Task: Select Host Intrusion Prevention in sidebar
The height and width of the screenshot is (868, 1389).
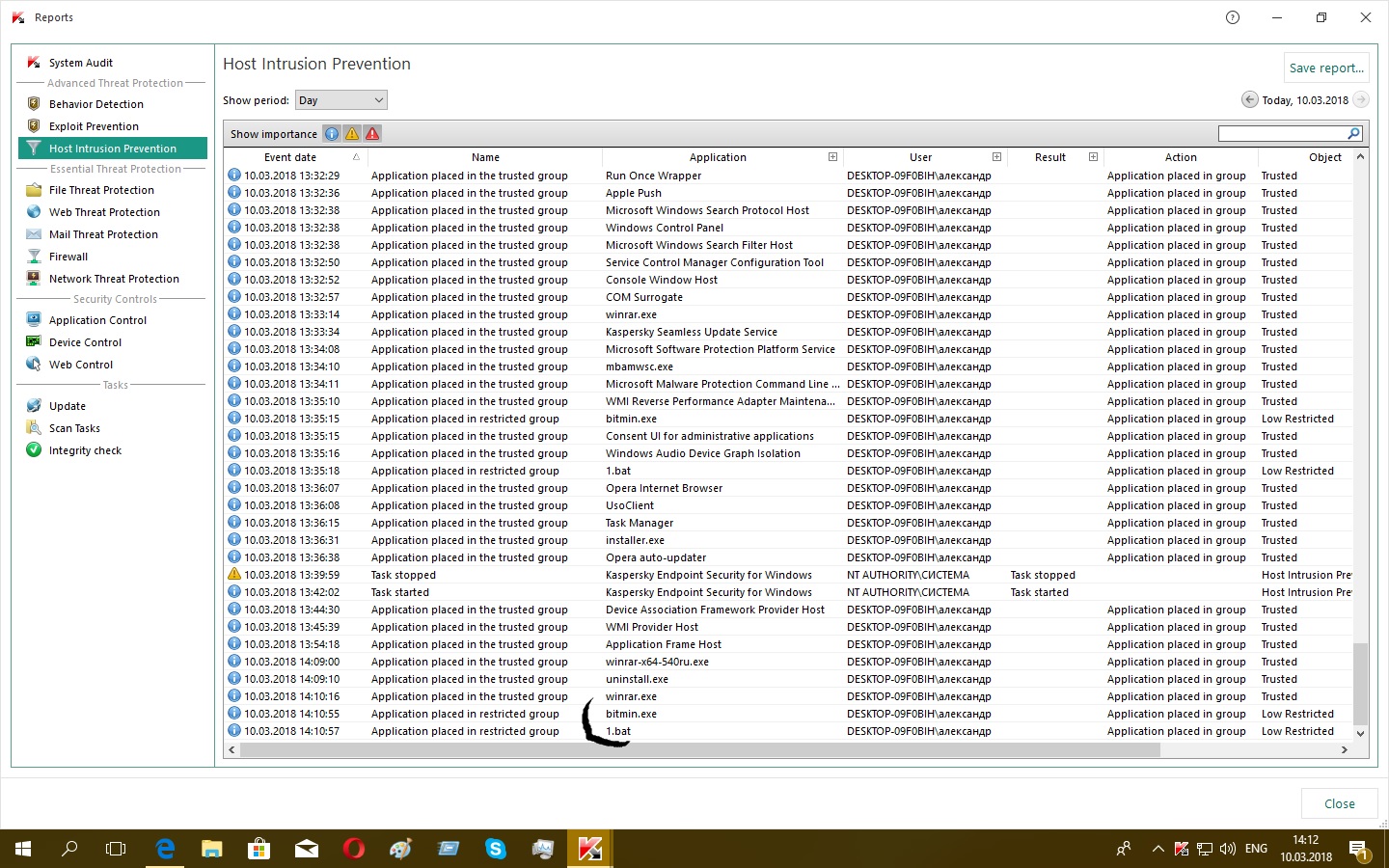Action: 113,149
